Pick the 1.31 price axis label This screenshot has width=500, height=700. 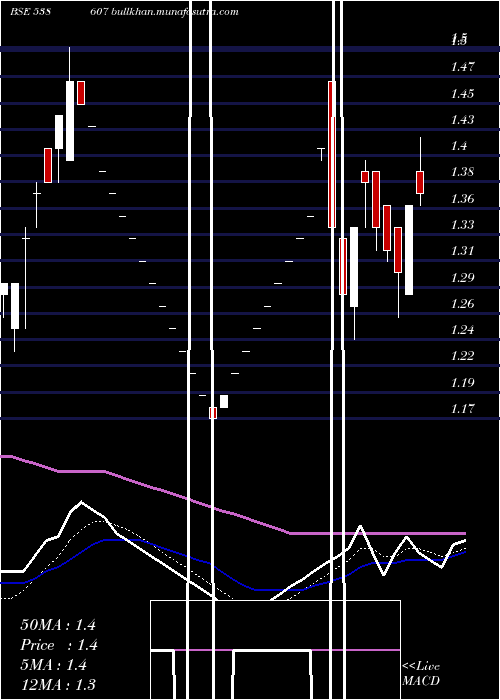click(x=463, y=251)
